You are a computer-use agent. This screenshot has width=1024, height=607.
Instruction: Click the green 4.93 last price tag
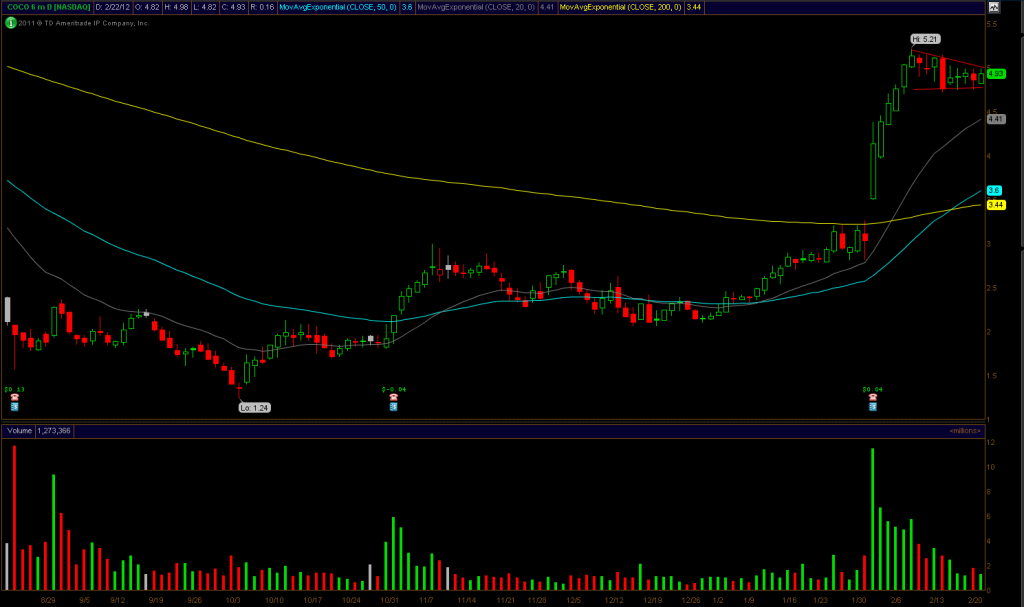coord(996,74)
